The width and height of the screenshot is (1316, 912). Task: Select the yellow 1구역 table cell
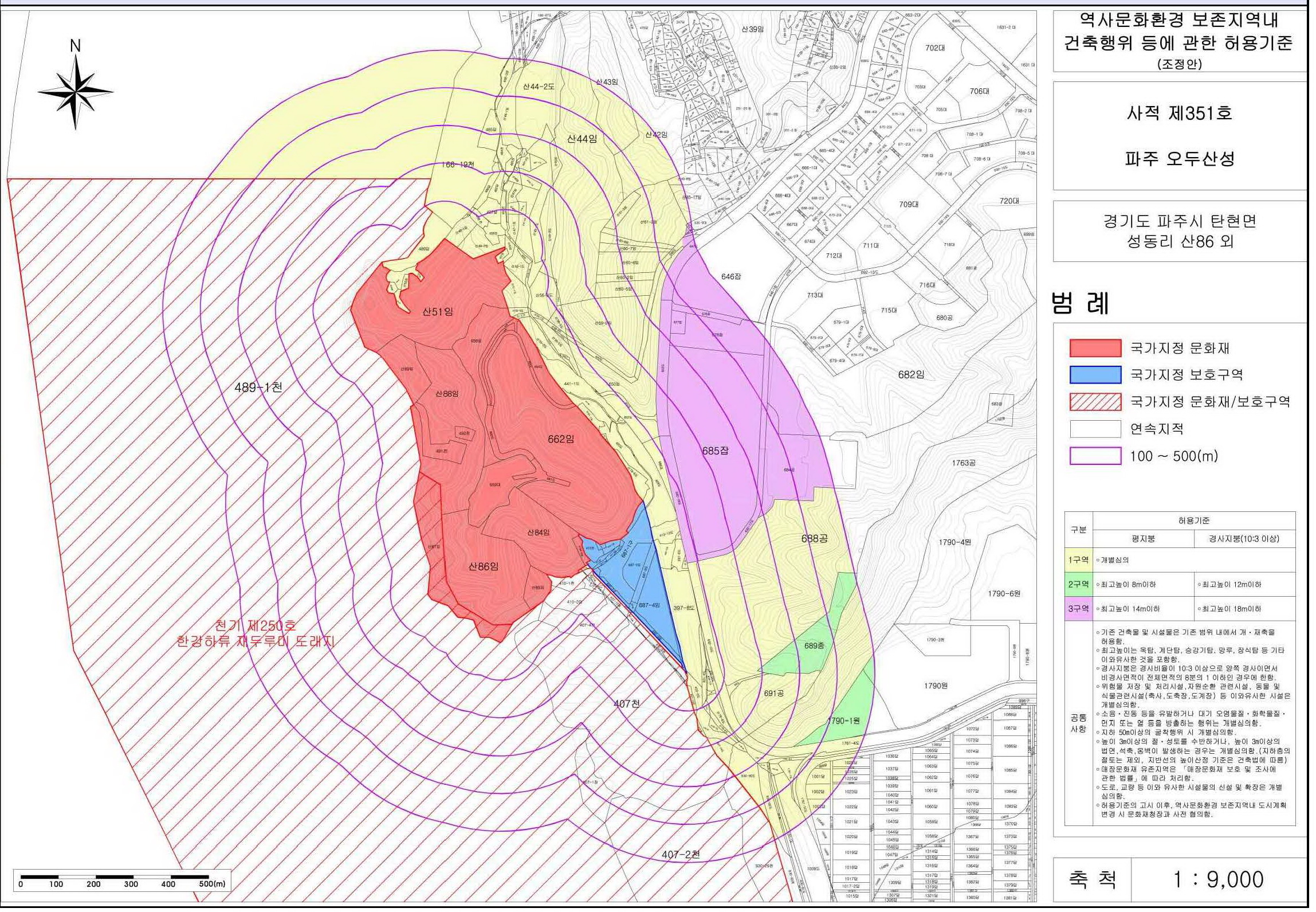coord(1078,559)
